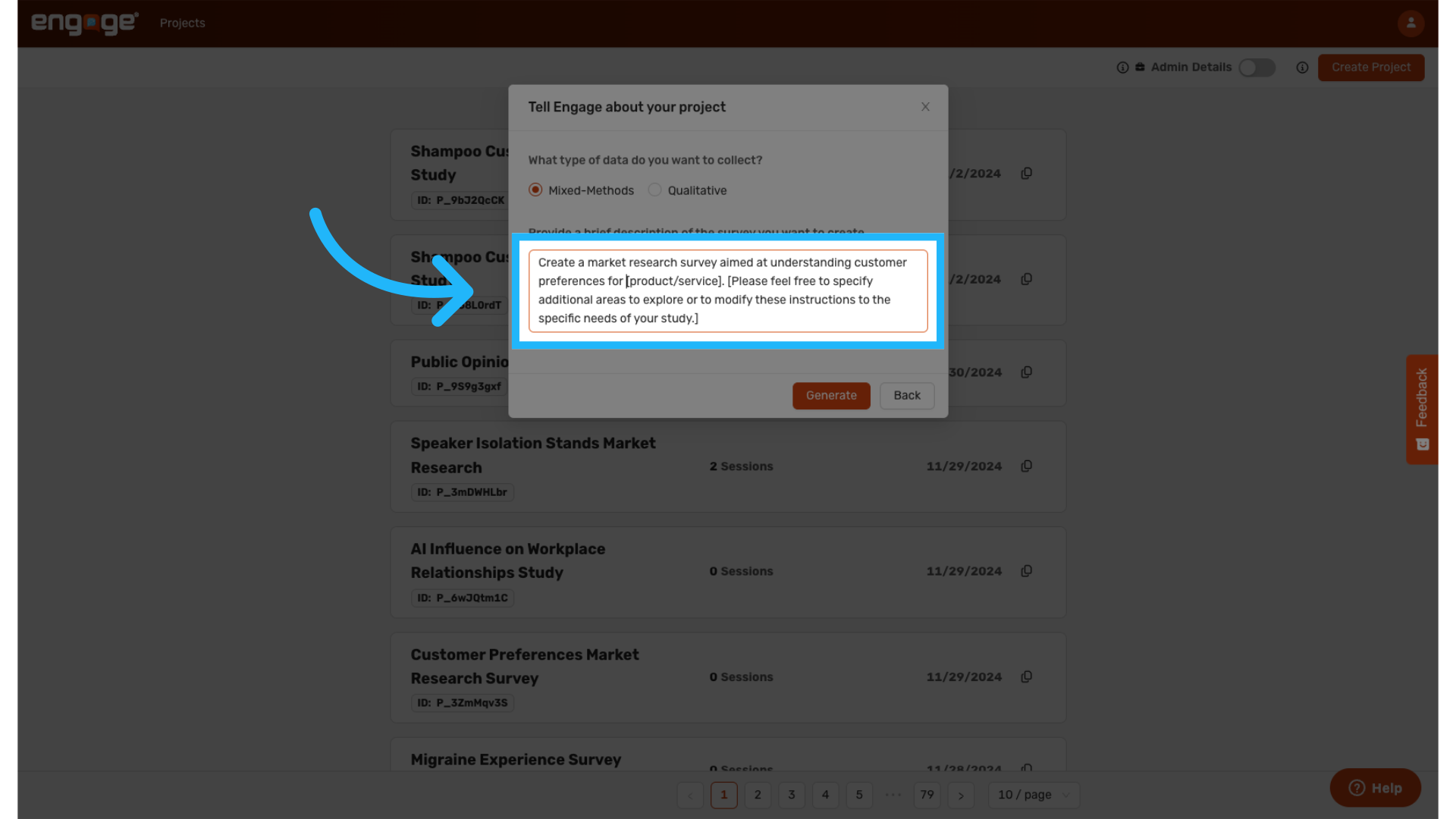Click date 11/29/2024 on Speaker Isolation row
This screenshot has height=819, width=1456.
(x=964, y=466)
